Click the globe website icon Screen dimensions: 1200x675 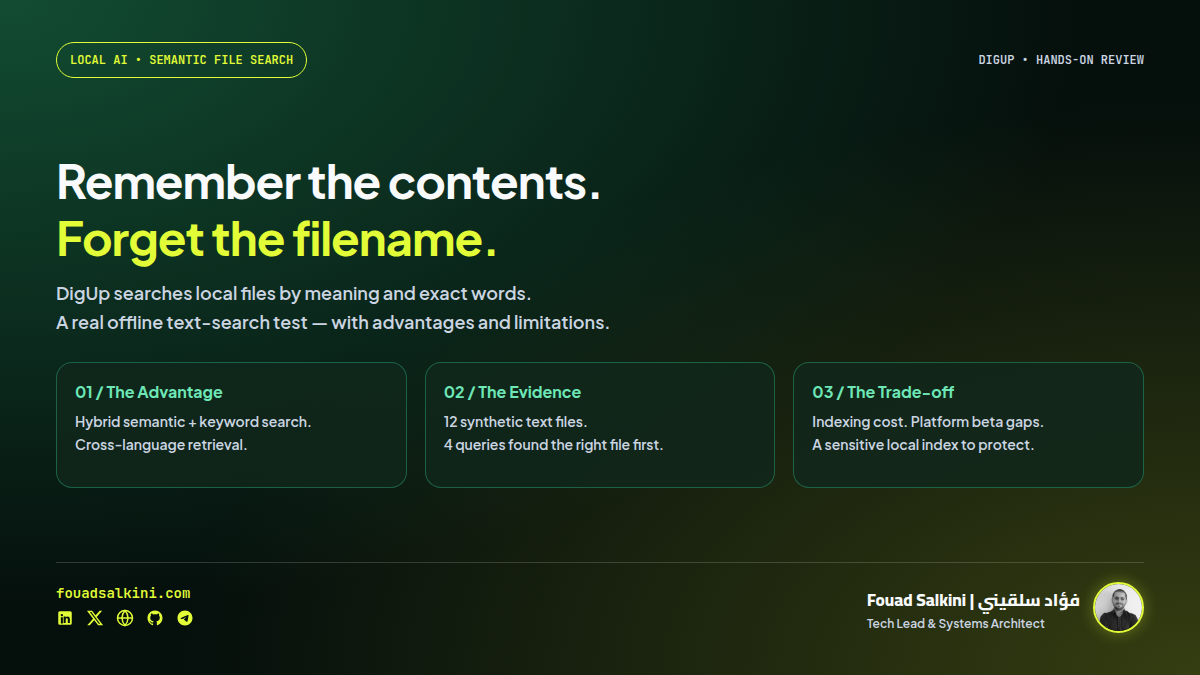pos(125,618)
